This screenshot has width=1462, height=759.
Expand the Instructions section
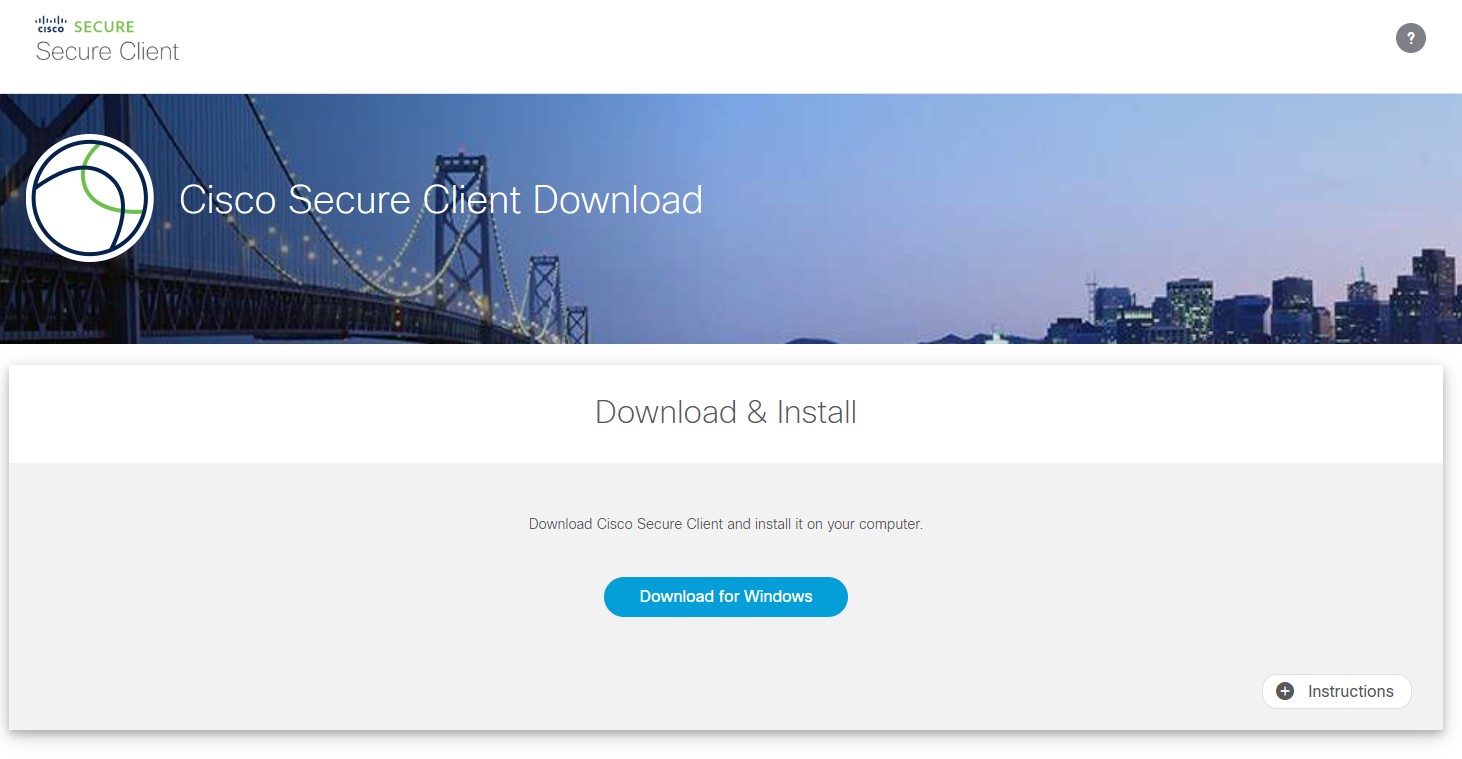(x=1336, y=691)
